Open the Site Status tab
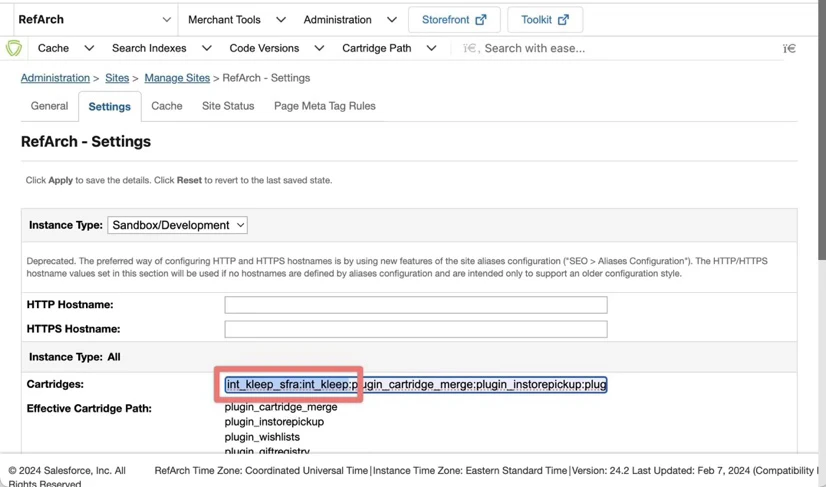826x487 pixels. 228,106
